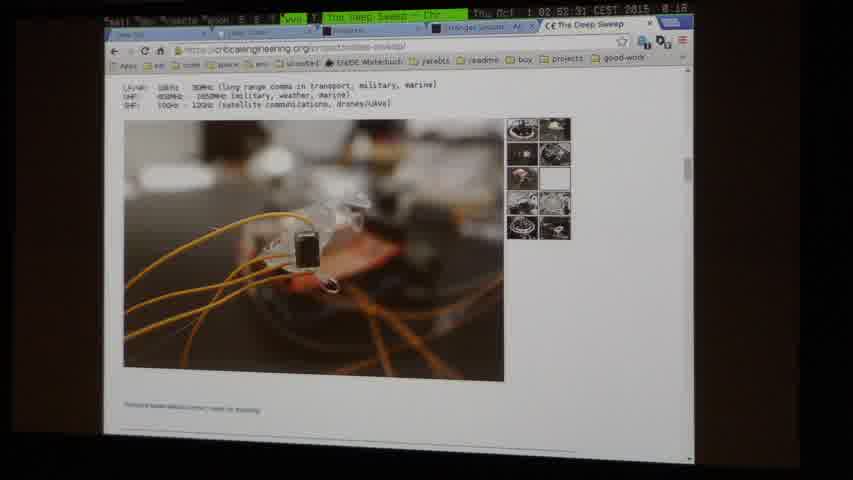Click the scrollbar down arrow
853x480 pixels.
690,459
